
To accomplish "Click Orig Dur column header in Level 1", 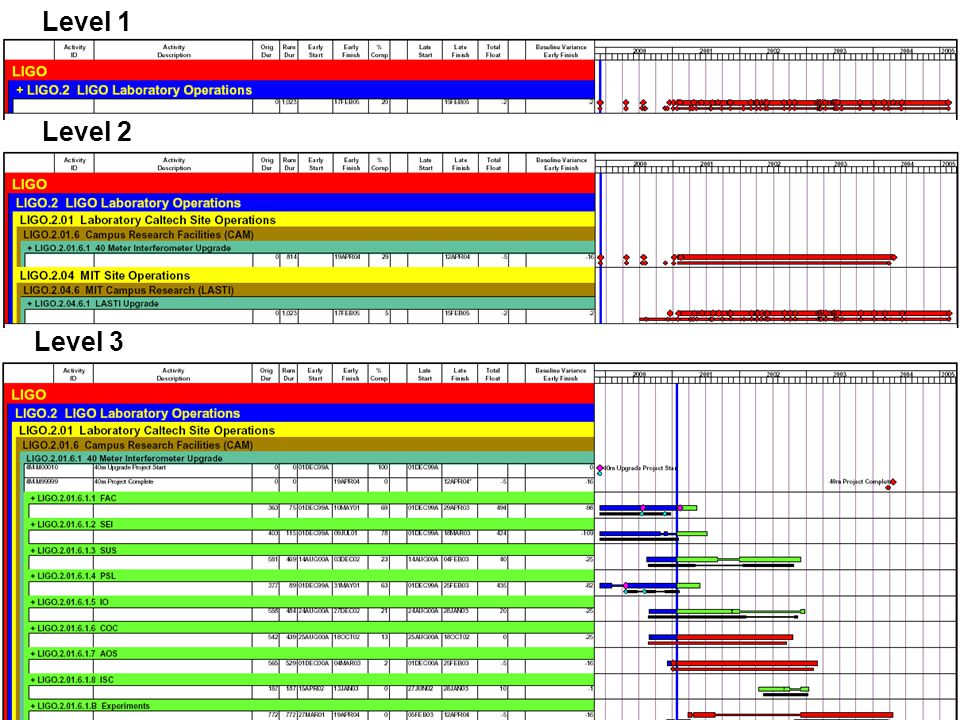I will [267, 51].
